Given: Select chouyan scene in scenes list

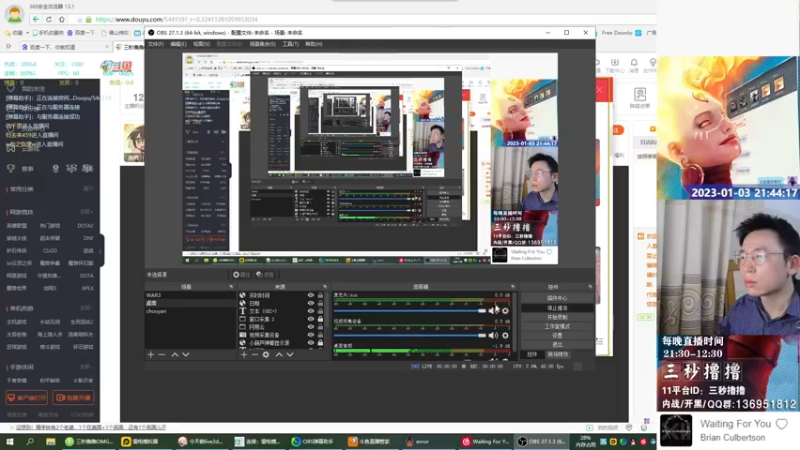Looking at the screenshot, I should point(190,311).
